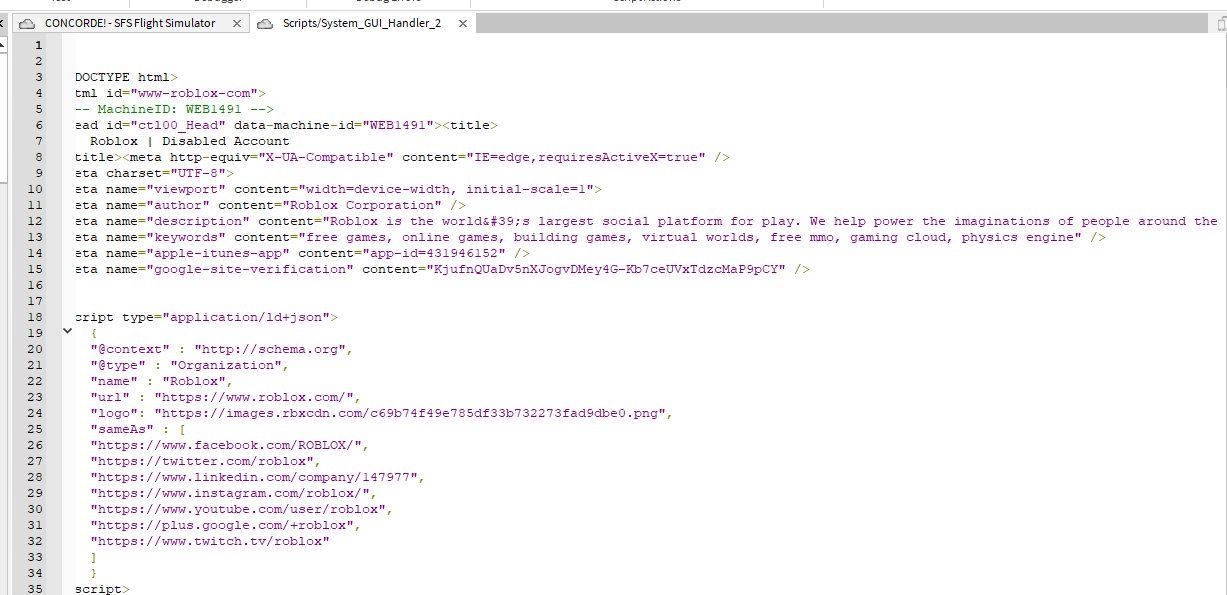The image size is (1227, 595).
Task: Click cloud icon on System_GUI_Handler_2 tab
Action: (x=265, y=23)
